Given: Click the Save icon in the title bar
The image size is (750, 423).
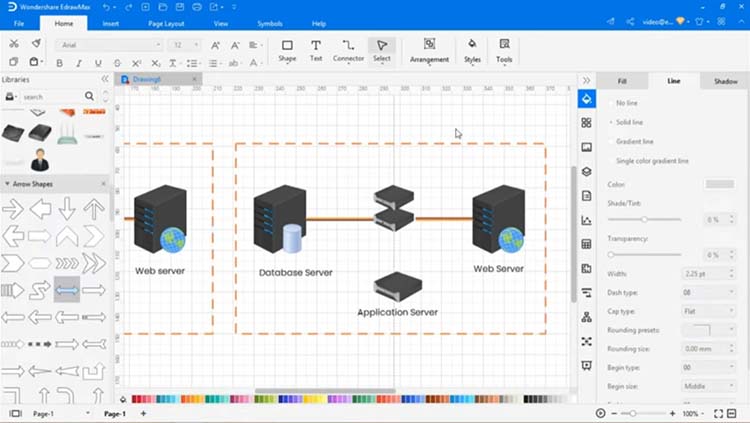Looking at the screenshot, I should point(180,7).
